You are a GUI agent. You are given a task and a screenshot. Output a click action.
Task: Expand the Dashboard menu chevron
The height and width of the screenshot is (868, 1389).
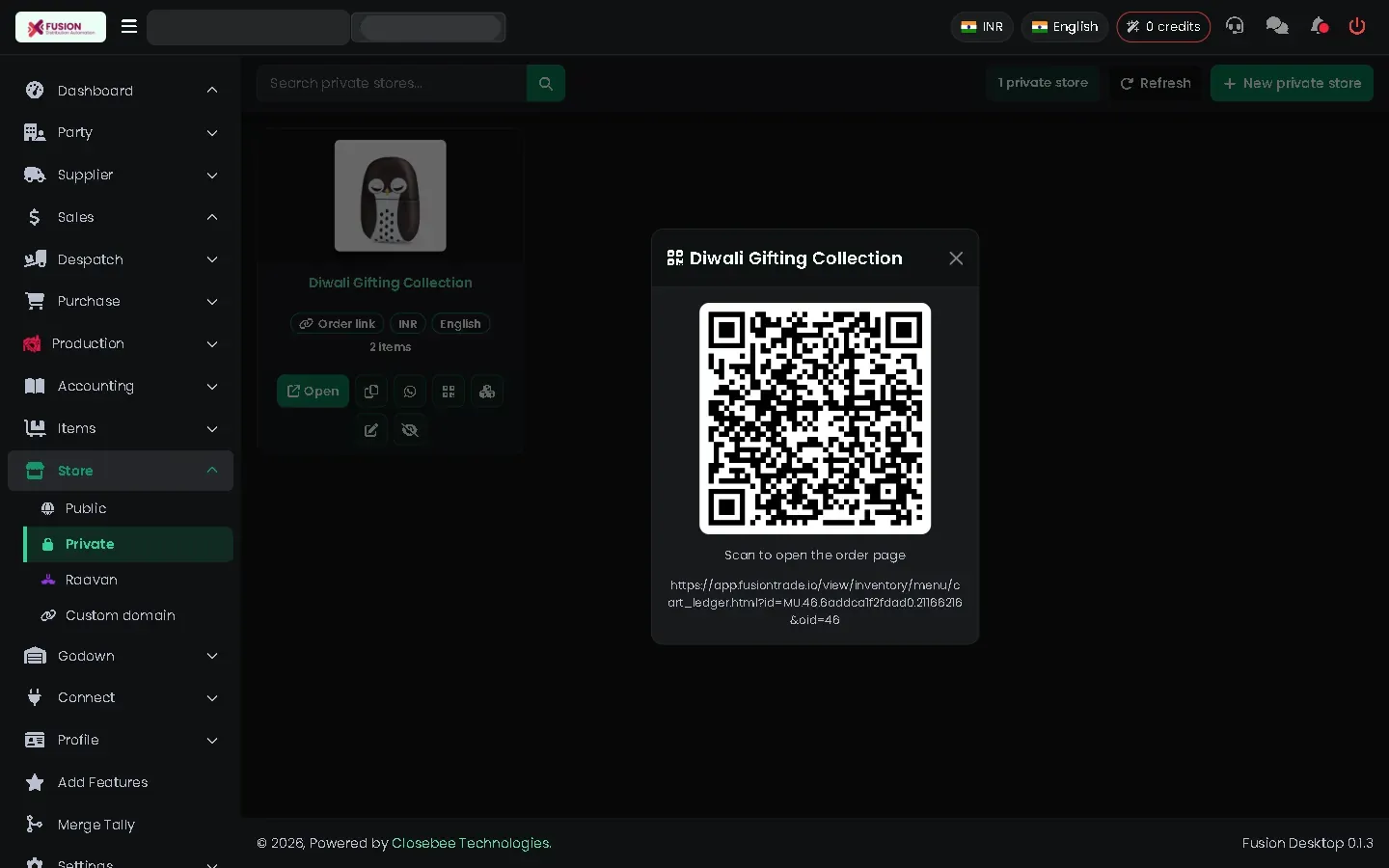click(212, 91)
